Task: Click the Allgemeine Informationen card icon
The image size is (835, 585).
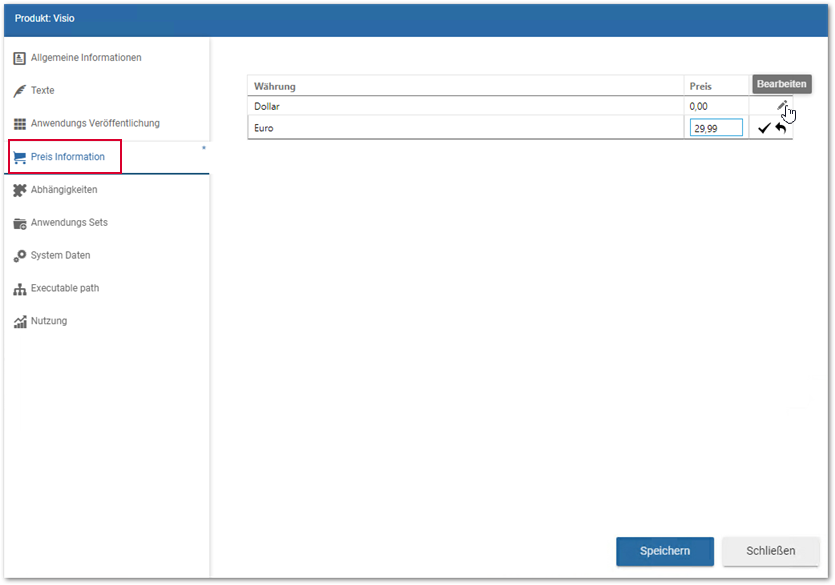Action: (x=19, y=58)
